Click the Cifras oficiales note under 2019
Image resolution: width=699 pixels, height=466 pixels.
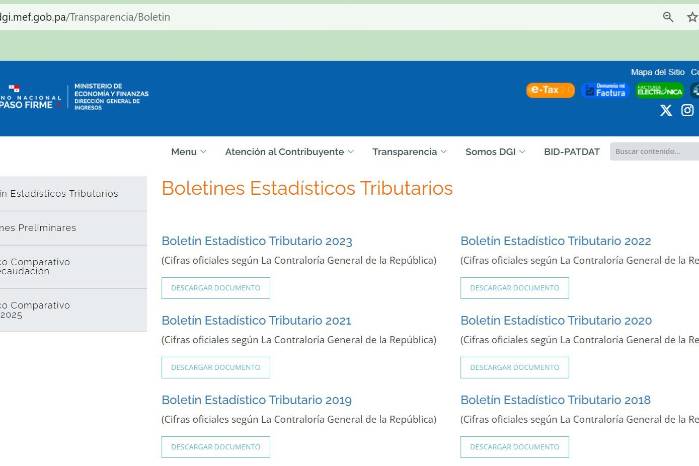pyautogui.click(x=299, y=419)
